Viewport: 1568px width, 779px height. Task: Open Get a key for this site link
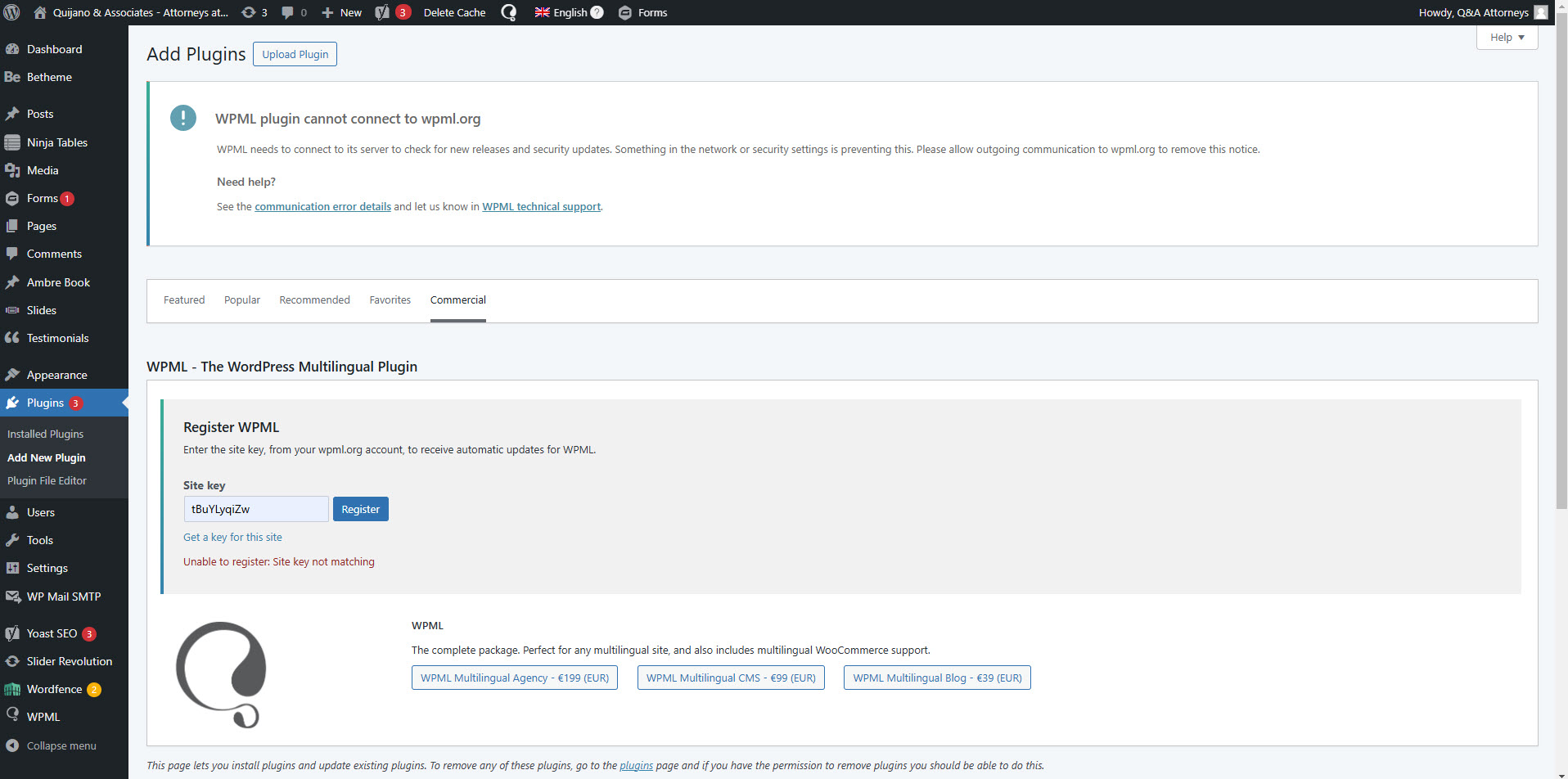point(232,537)
